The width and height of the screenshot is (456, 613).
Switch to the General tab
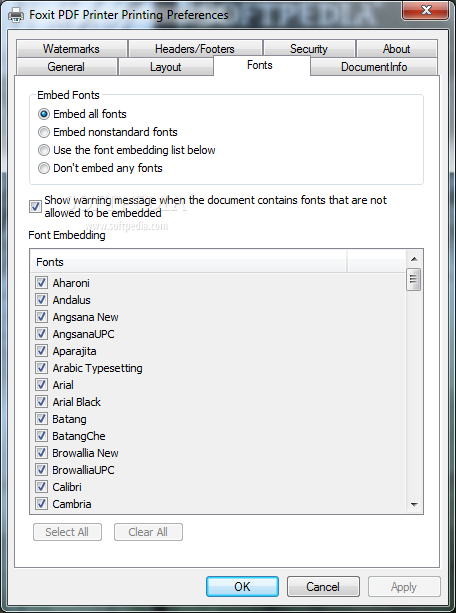point(66,67)
